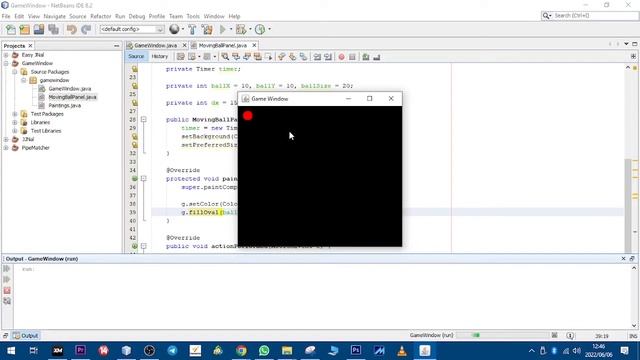Open Chrome from the taskbar

click(241, 351)
